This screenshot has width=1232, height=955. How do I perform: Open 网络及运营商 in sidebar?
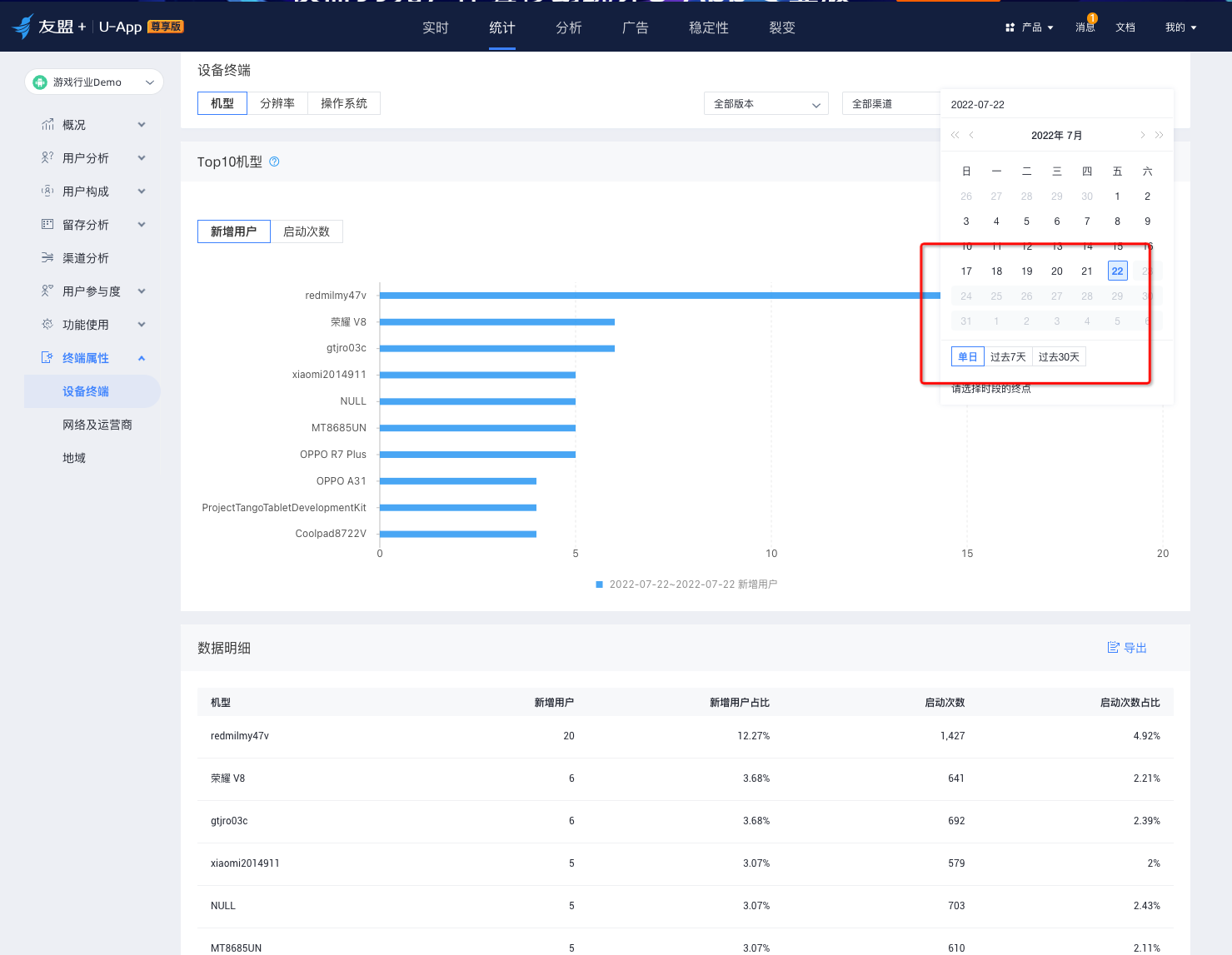97,425
